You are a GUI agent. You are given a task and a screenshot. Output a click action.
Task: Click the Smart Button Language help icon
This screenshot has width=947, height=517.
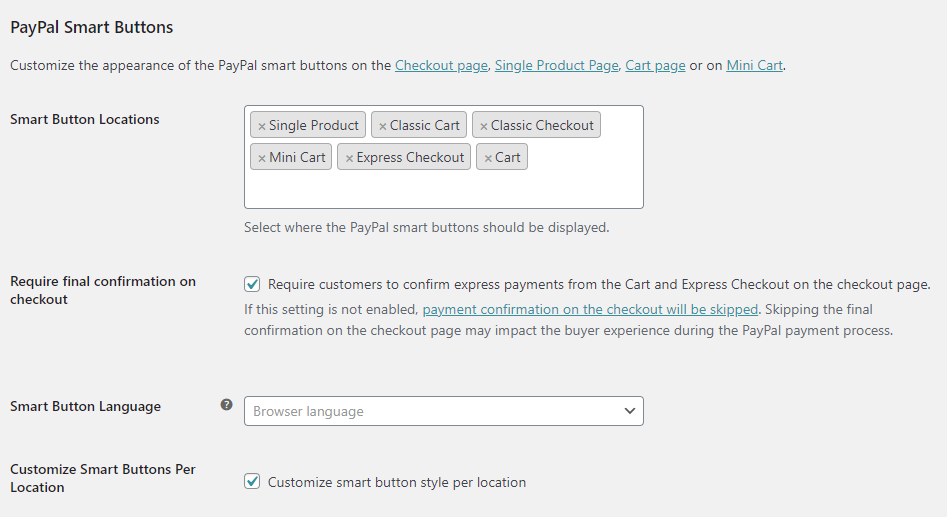pos(226,405)
